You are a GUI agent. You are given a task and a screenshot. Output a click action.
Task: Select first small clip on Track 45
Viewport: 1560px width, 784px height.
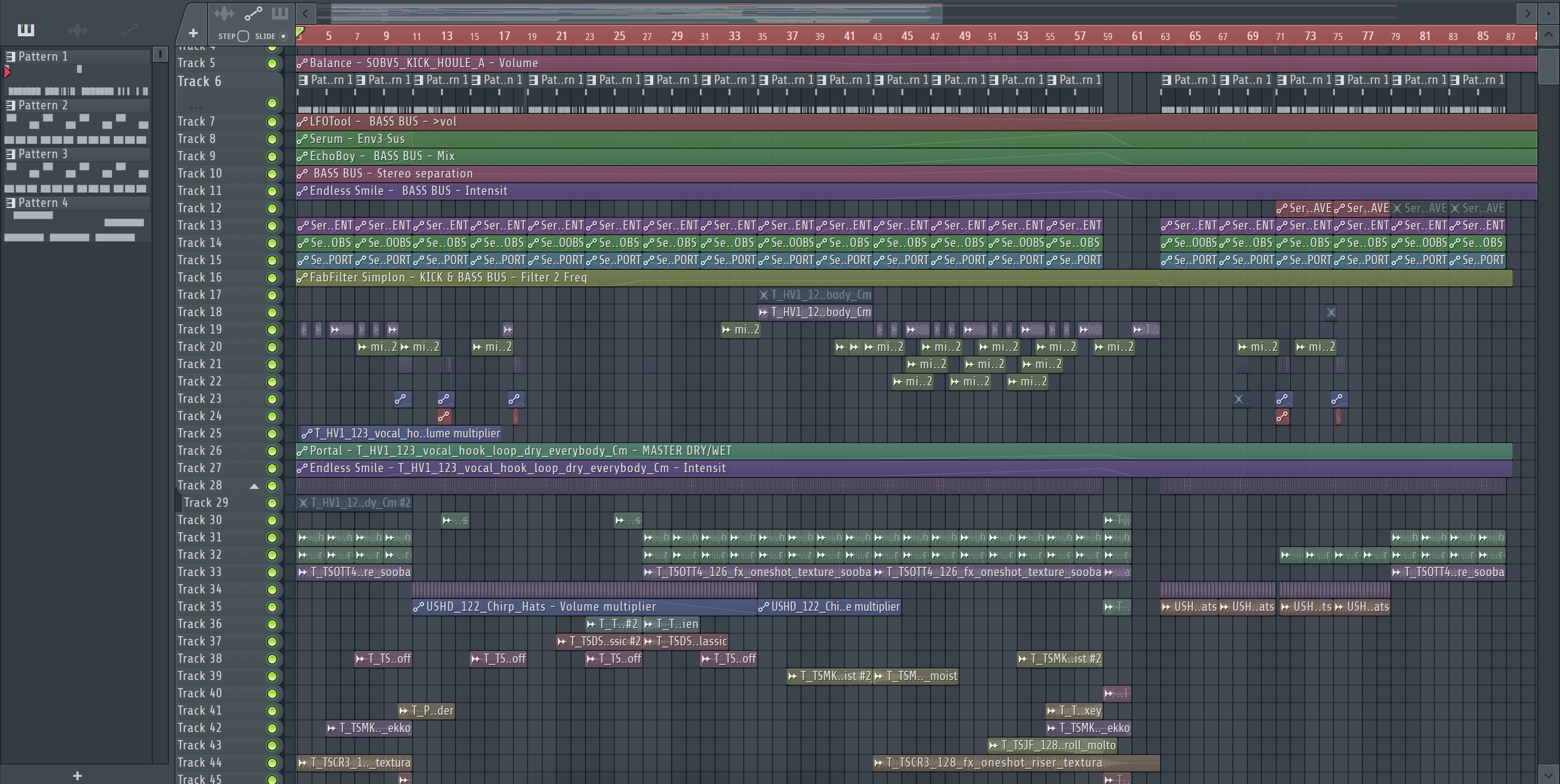[405, 778]
